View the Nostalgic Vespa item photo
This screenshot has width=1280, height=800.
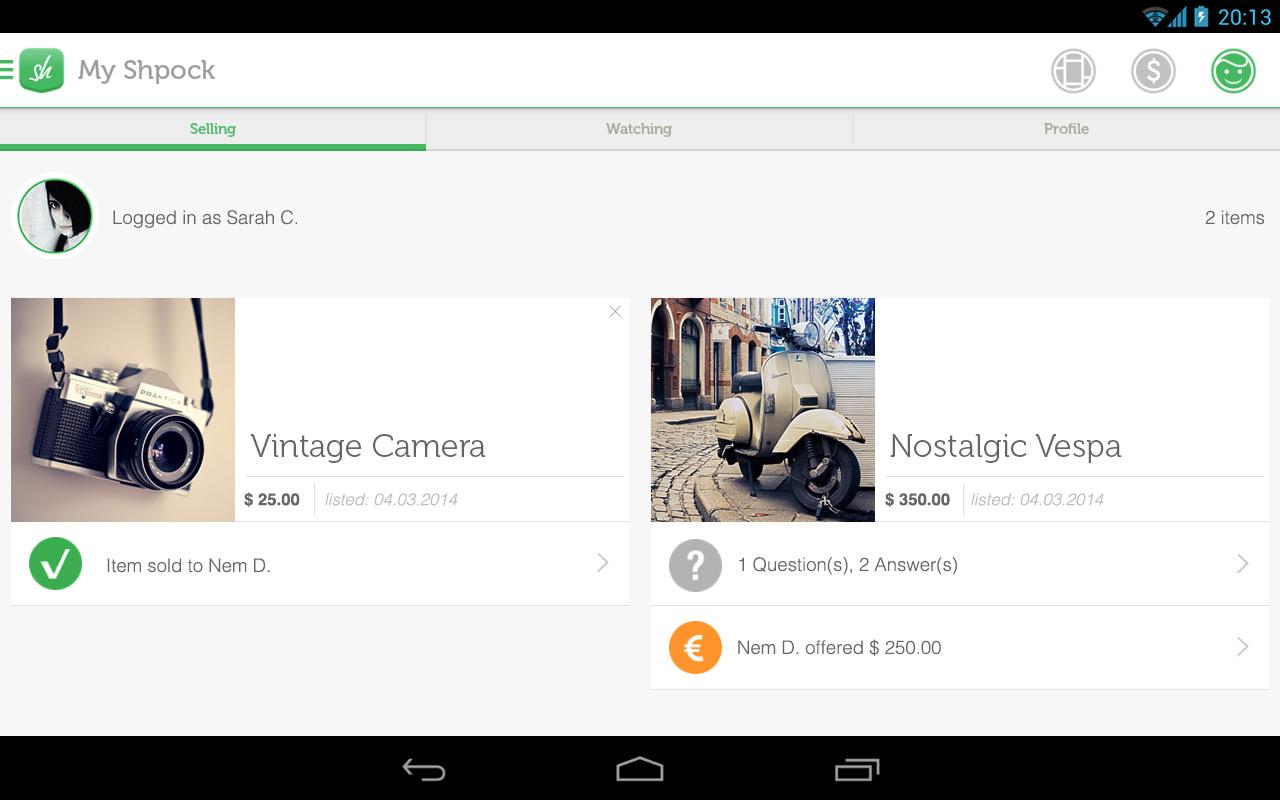coord(762,409)
